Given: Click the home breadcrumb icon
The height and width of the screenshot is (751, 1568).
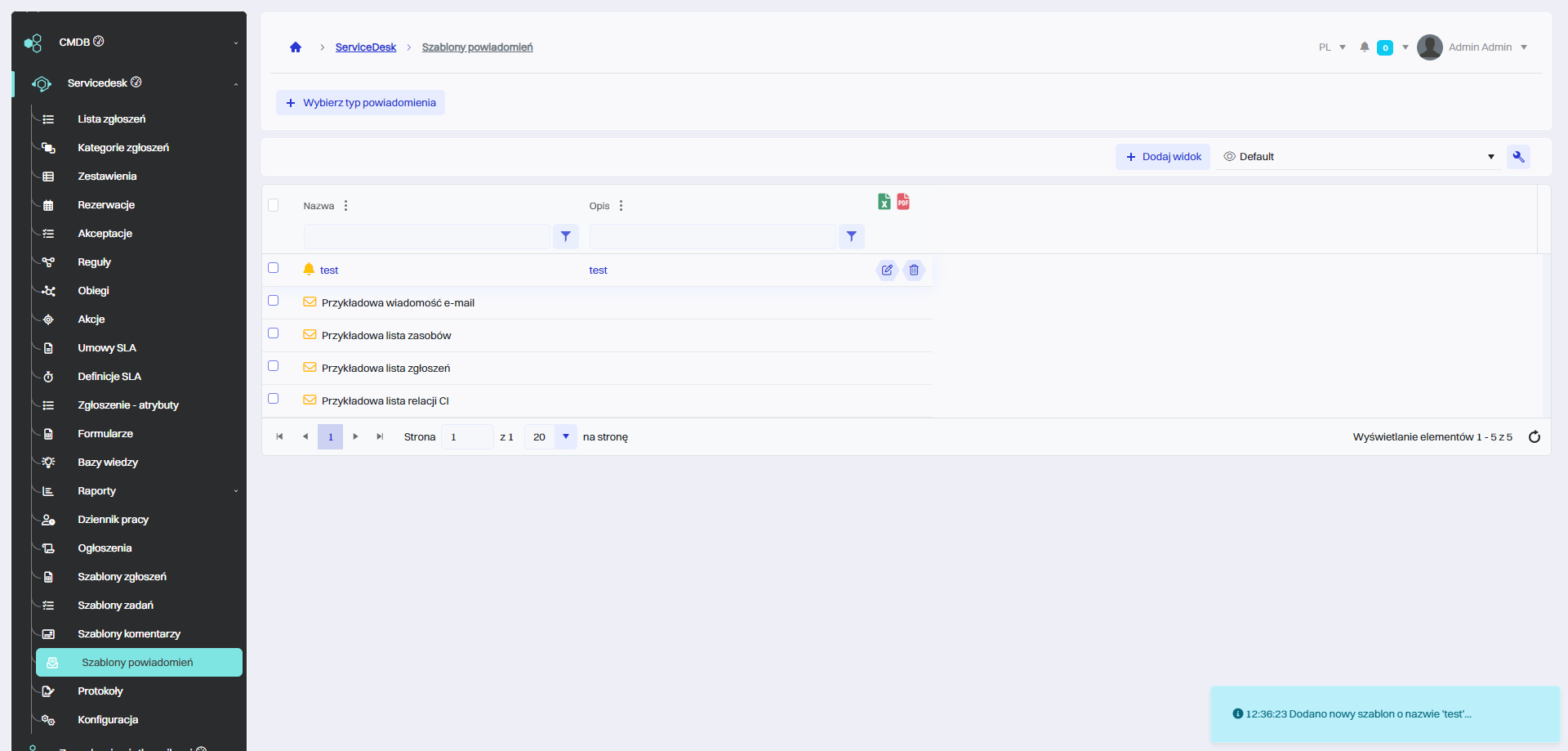Looking at the screenshot, I should pyautogui.click(x=296, y=47).
